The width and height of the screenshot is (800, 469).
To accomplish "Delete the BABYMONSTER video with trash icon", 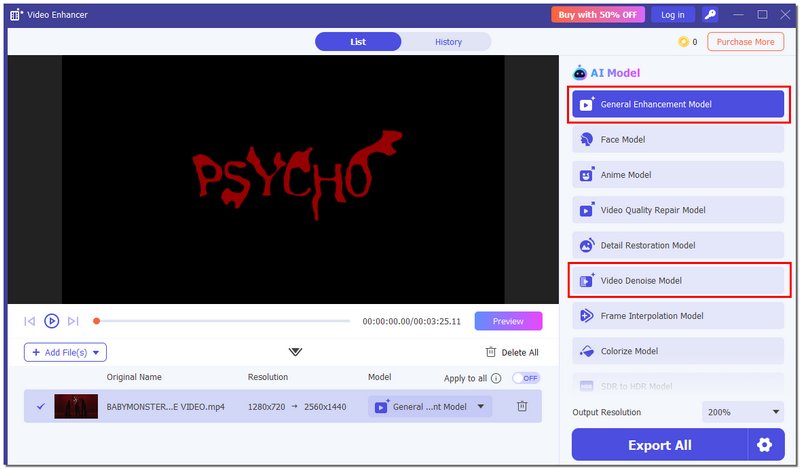I will [522, 406].
